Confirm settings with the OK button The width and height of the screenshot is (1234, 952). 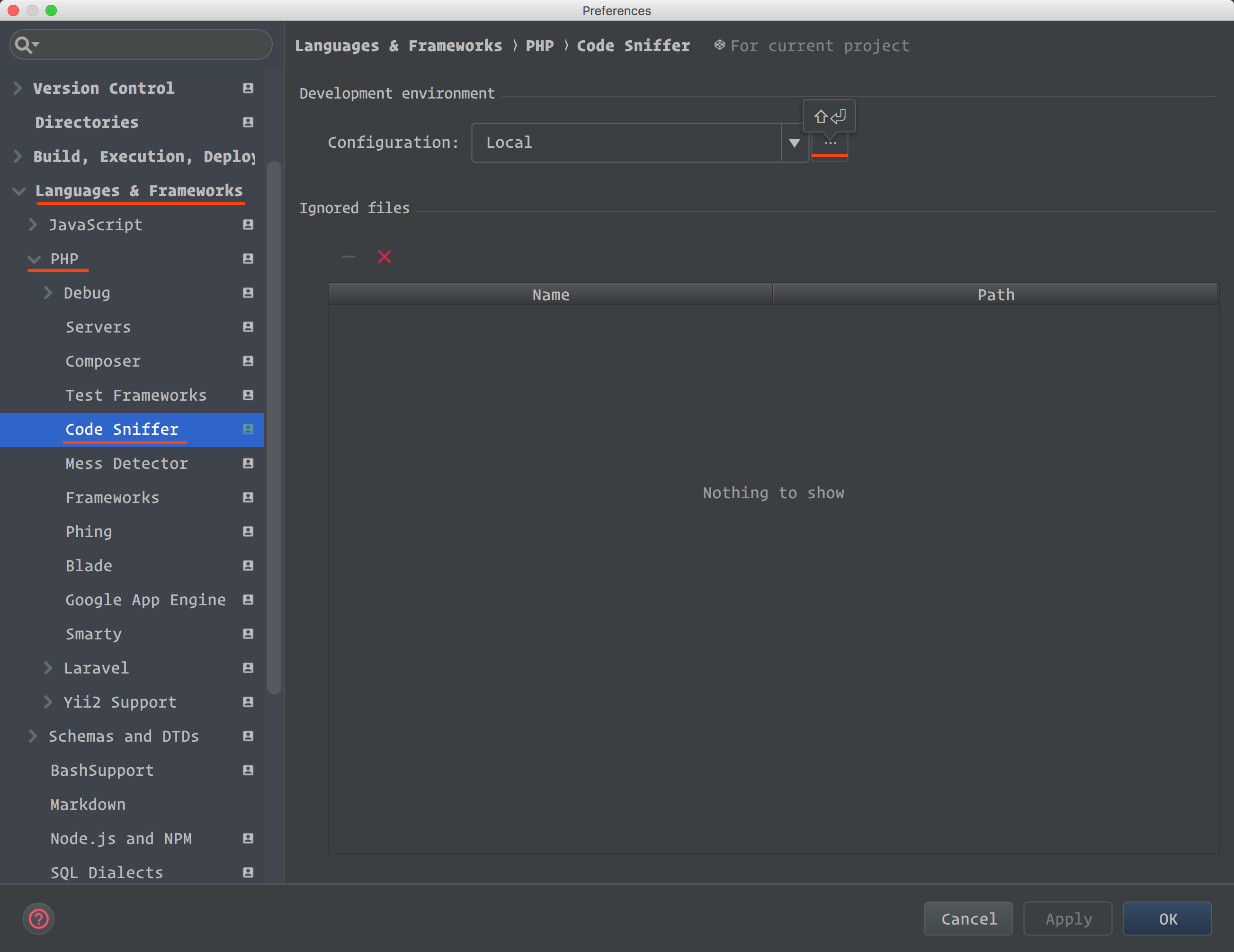coord(1167,919)
